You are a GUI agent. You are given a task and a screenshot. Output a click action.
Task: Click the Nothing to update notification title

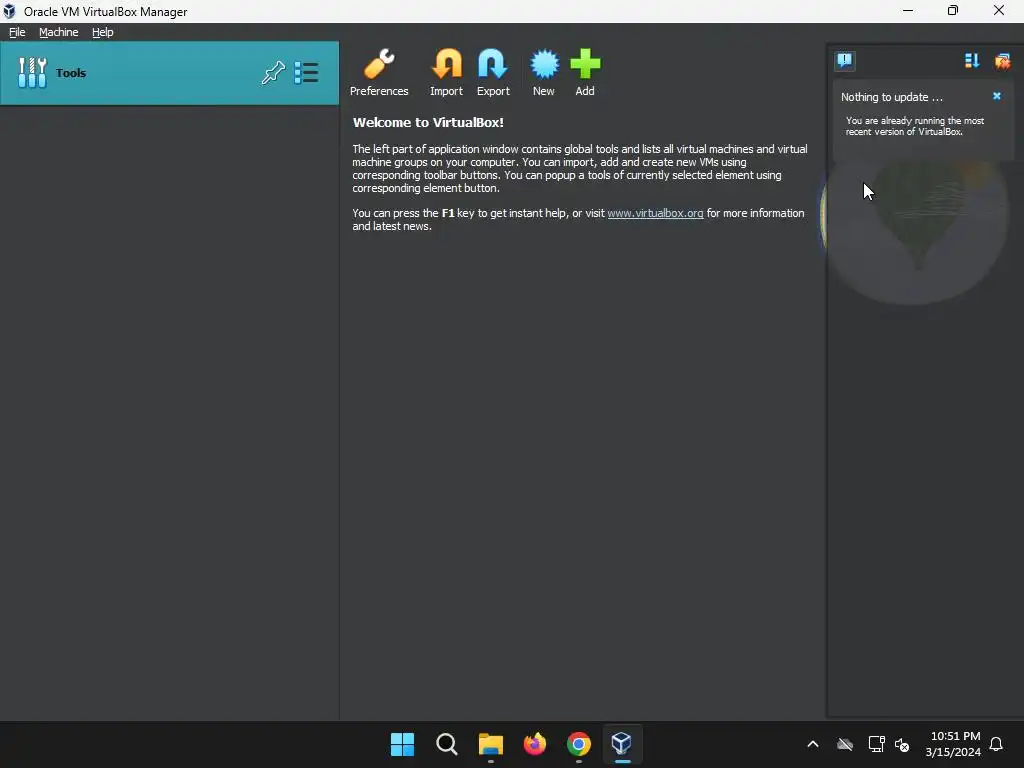(x=891, y=97)
